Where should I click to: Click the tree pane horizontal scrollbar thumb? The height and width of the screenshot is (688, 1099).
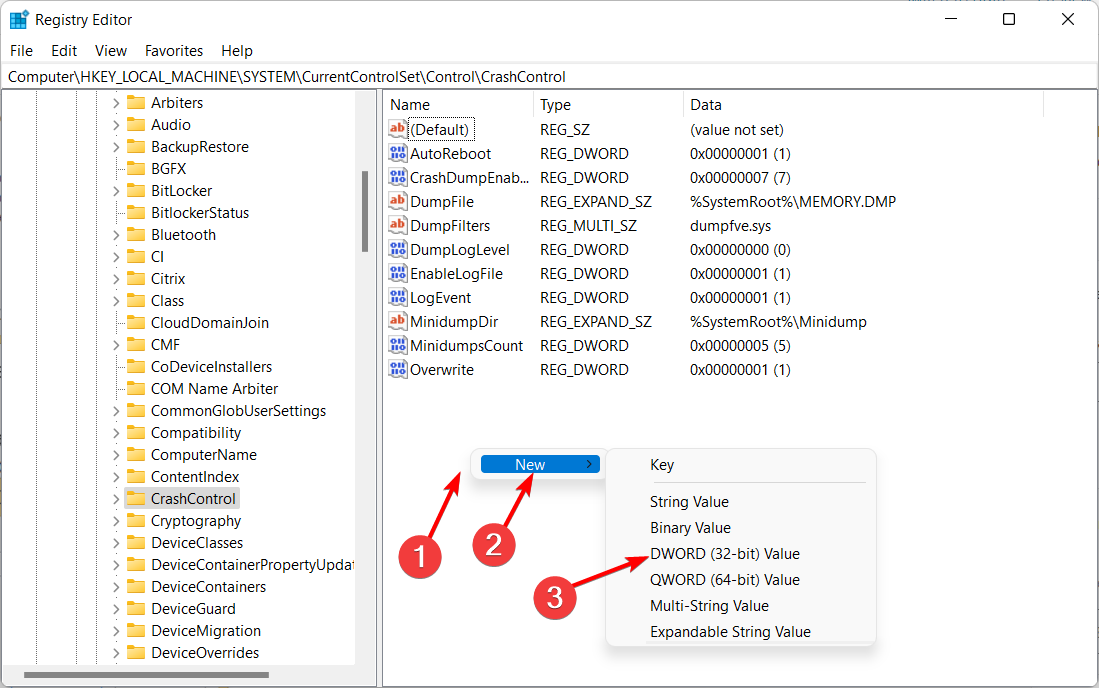click(x=146, y=675)
